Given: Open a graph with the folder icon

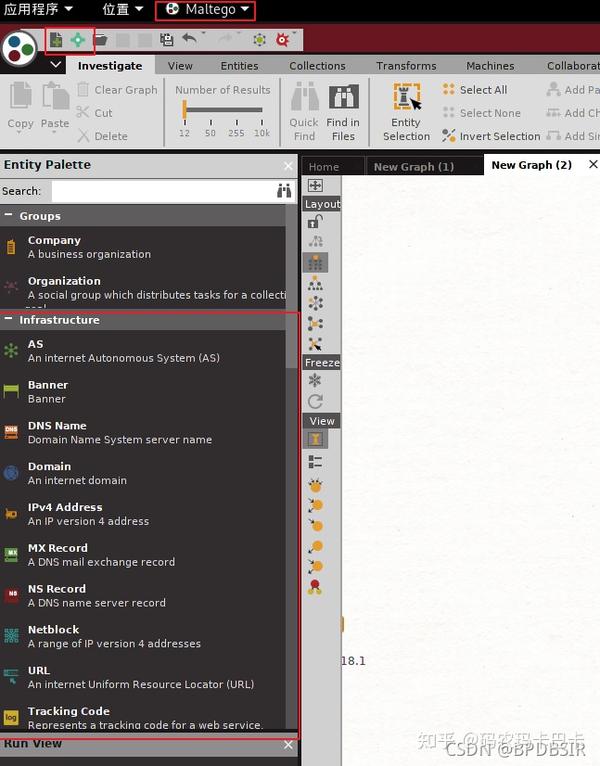Looking at the screenshot, I should [101, 40].
